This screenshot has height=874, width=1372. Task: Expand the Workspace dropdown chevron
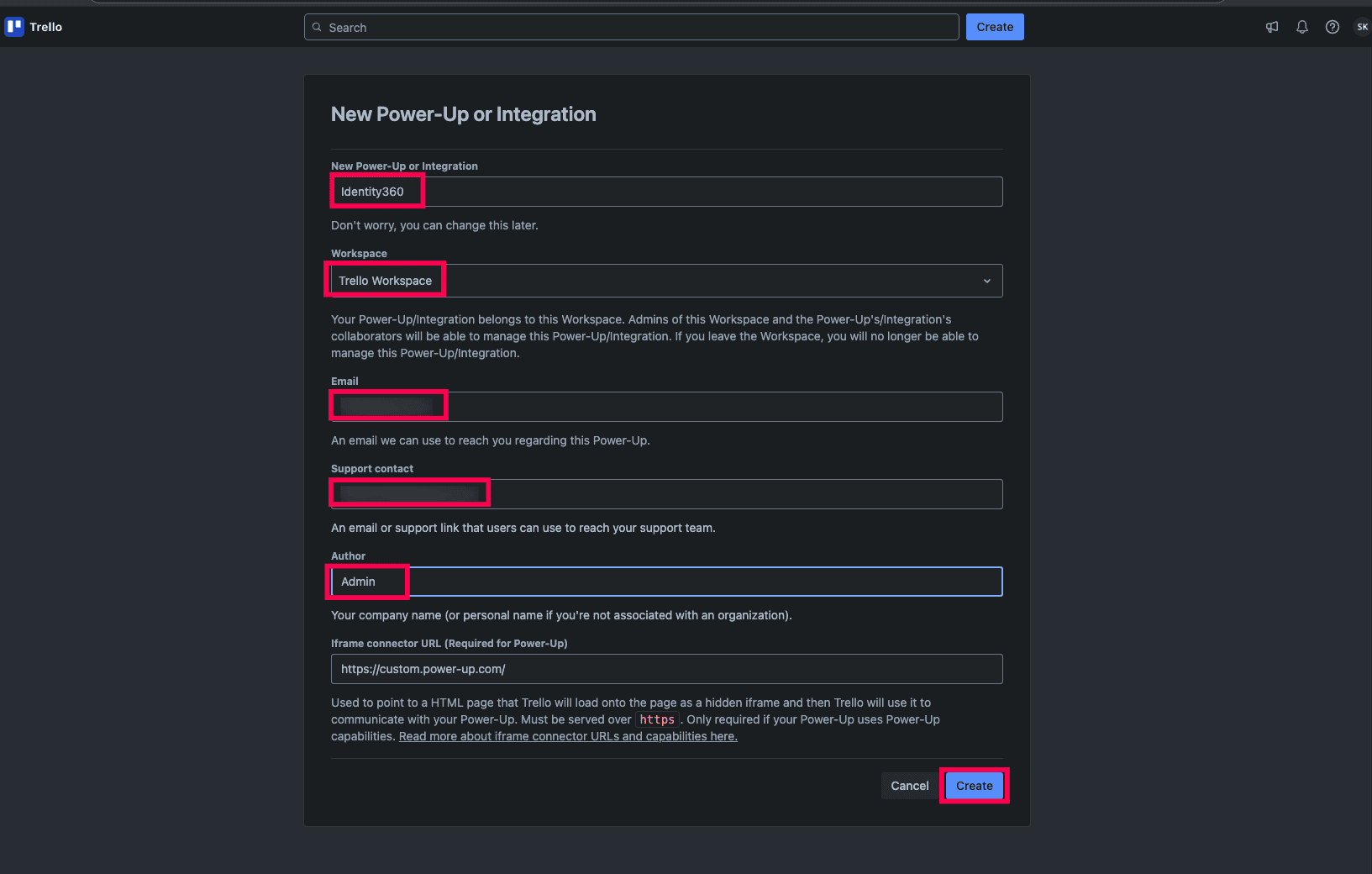click(x=987, y=281)
